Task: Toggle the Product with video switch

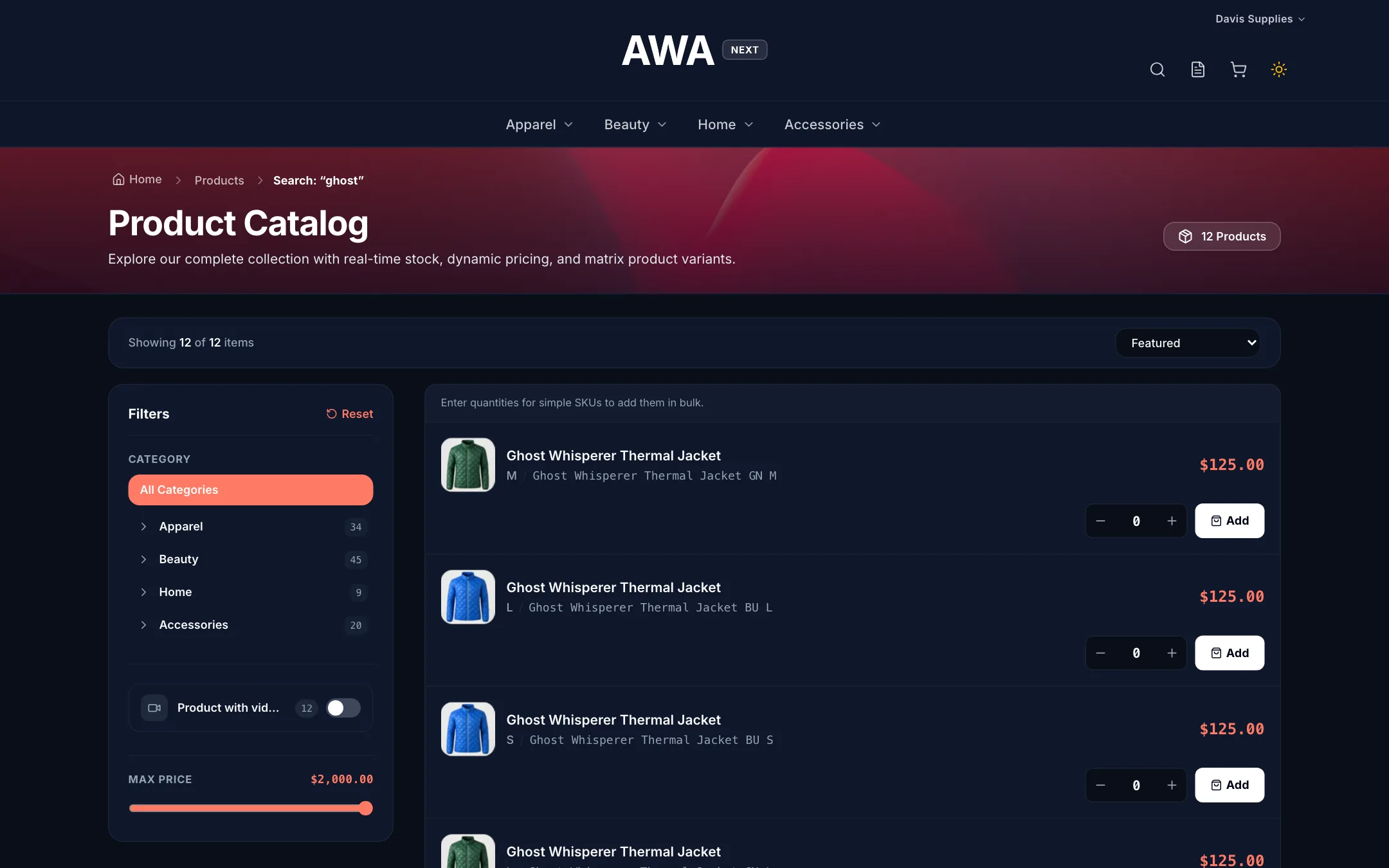Action: [x=343, y=708]
